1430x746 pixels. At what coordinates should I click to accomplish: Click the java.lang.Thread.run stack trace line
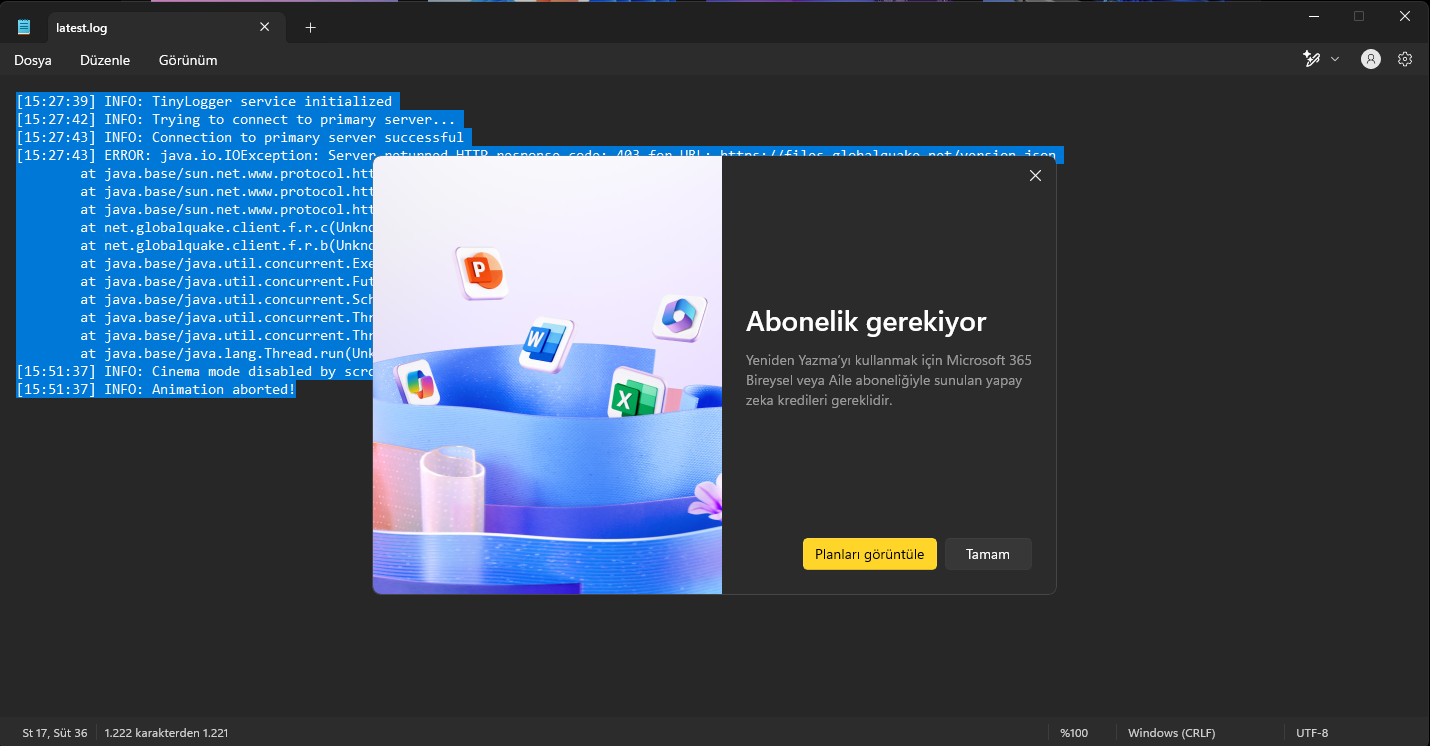point(227,353)
